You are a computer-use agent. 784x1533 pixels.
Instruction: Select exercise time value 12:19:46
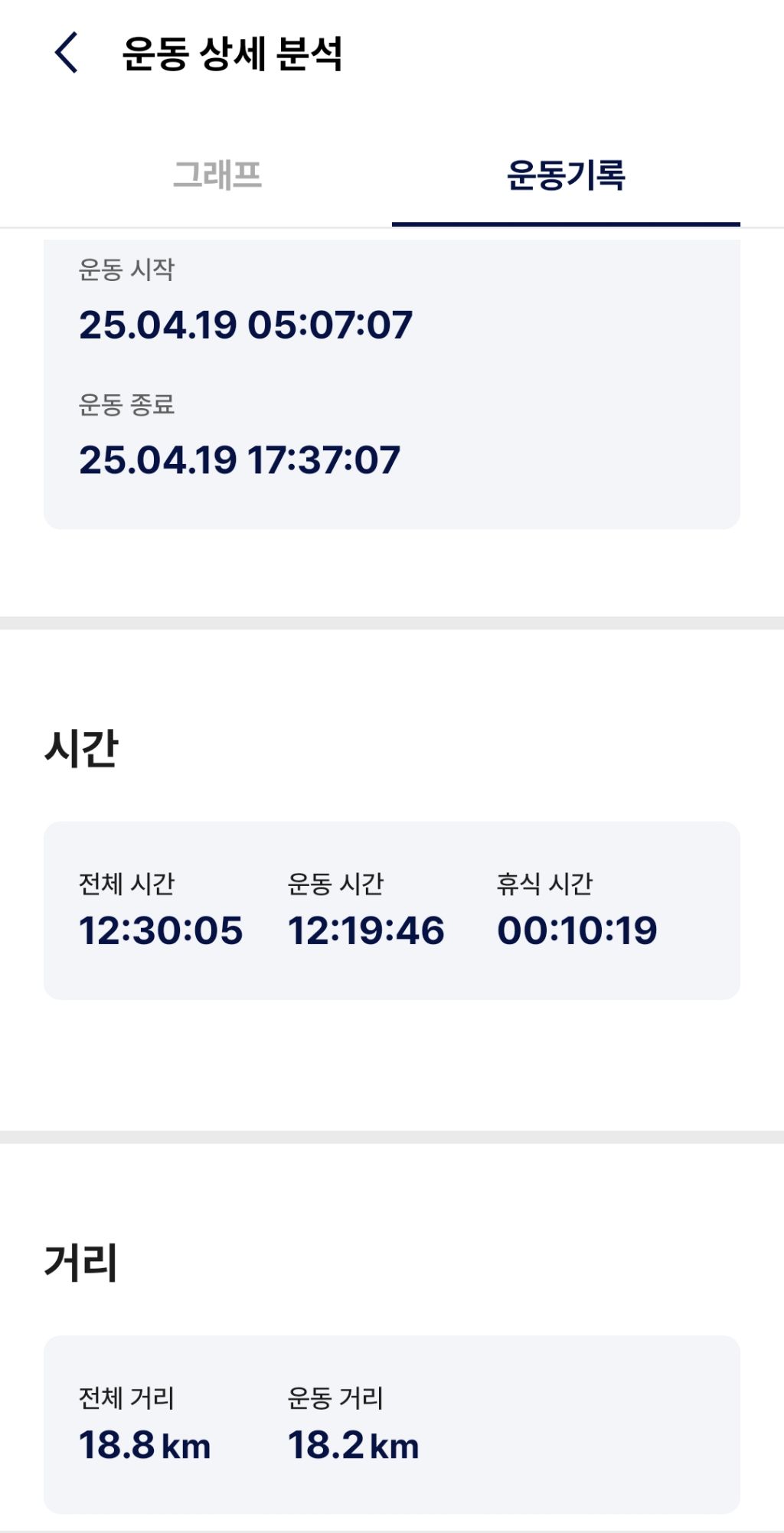click(366, 930)
